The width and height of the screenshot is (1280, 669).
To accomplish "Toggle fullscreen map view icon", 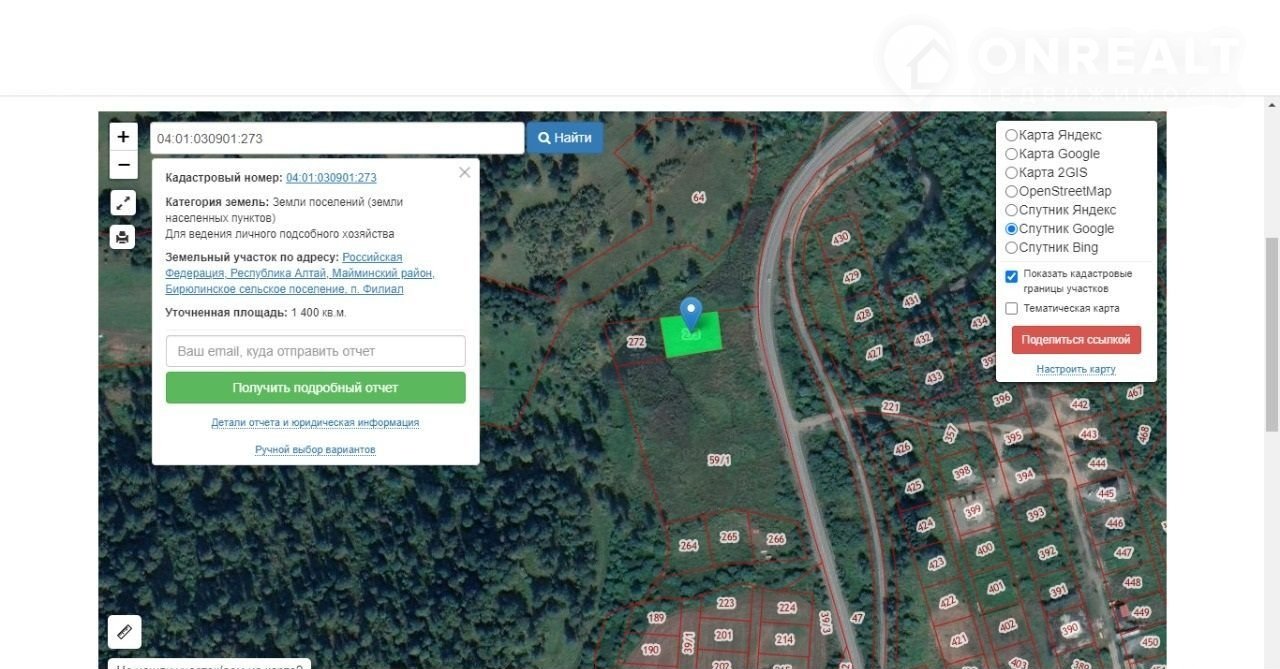I will (123, 203).
